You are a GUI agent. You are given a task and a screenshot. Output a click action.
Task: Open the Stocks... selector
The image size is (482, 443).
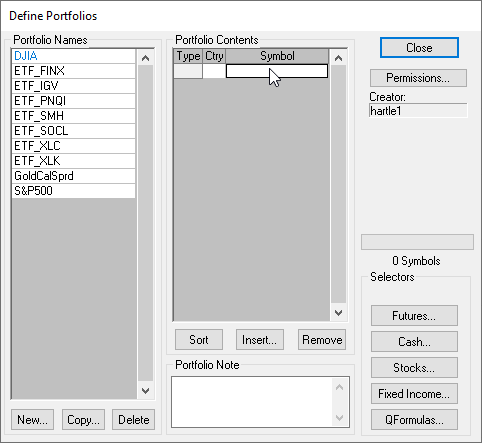pyautogui.click(x=414, y=368)
